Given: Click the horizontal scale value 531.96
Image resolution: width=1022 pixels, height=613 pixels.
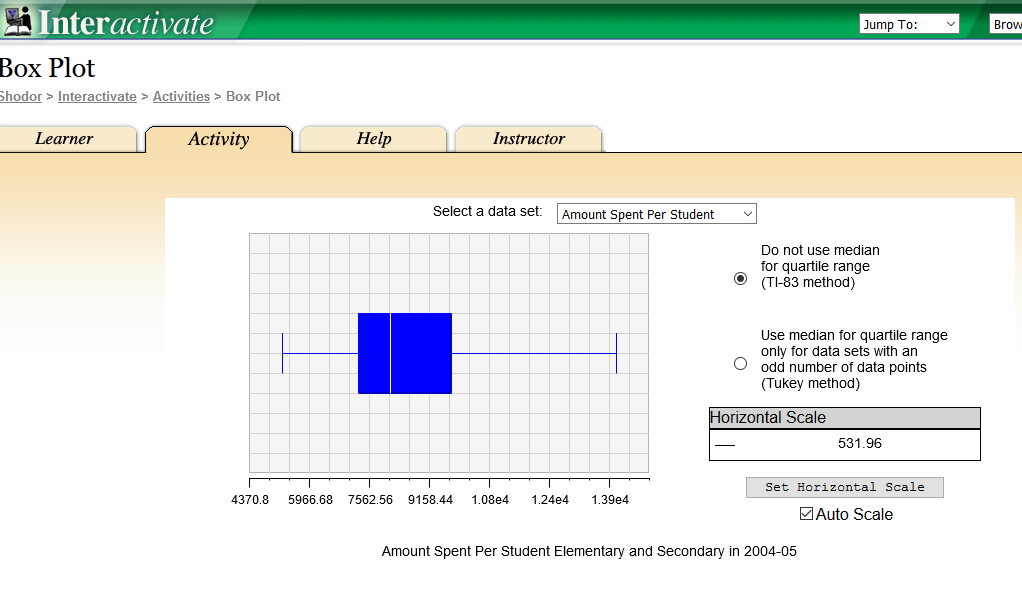Looking at the screenshot, I should click(860, 443).
